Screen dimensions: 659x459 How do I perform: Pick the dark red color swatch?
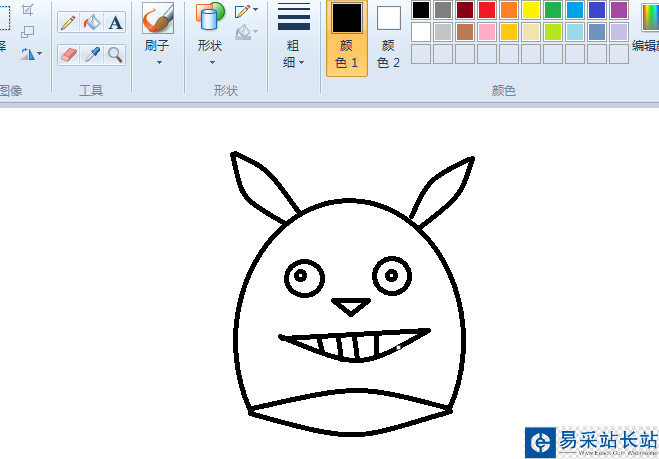tap(465, 10)
